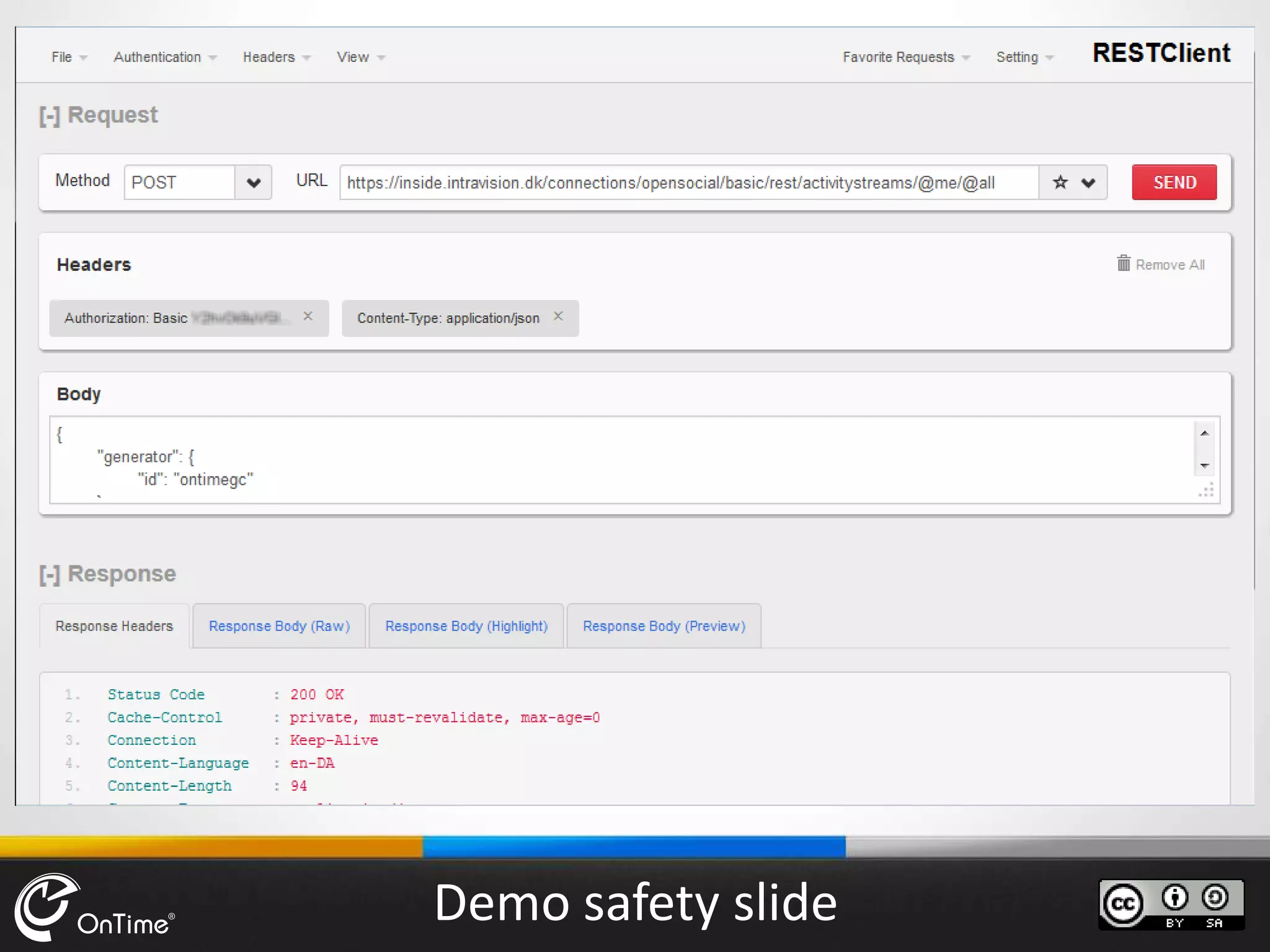Image resolution: width=1270 pixels, height=952 pixels.
Task: Click the OnTime logo
Action: click(94, 907)
